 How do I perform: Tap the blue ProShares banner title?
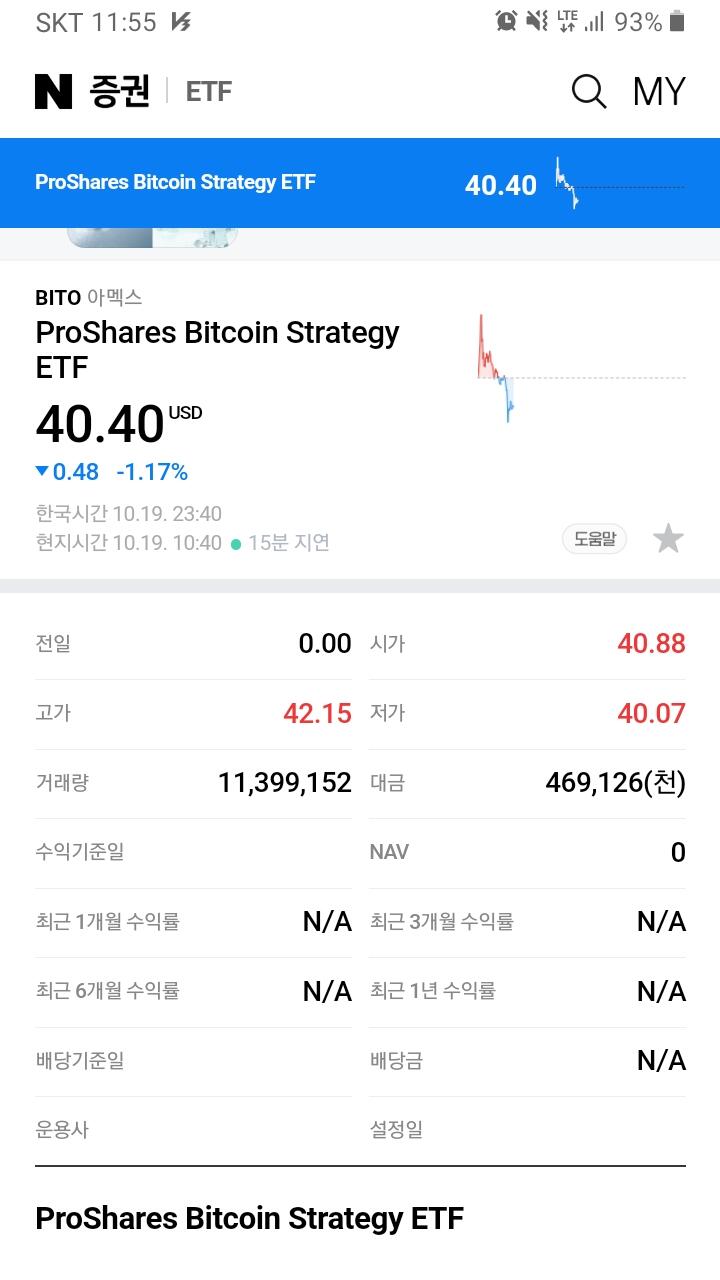[x=175, y=182]
